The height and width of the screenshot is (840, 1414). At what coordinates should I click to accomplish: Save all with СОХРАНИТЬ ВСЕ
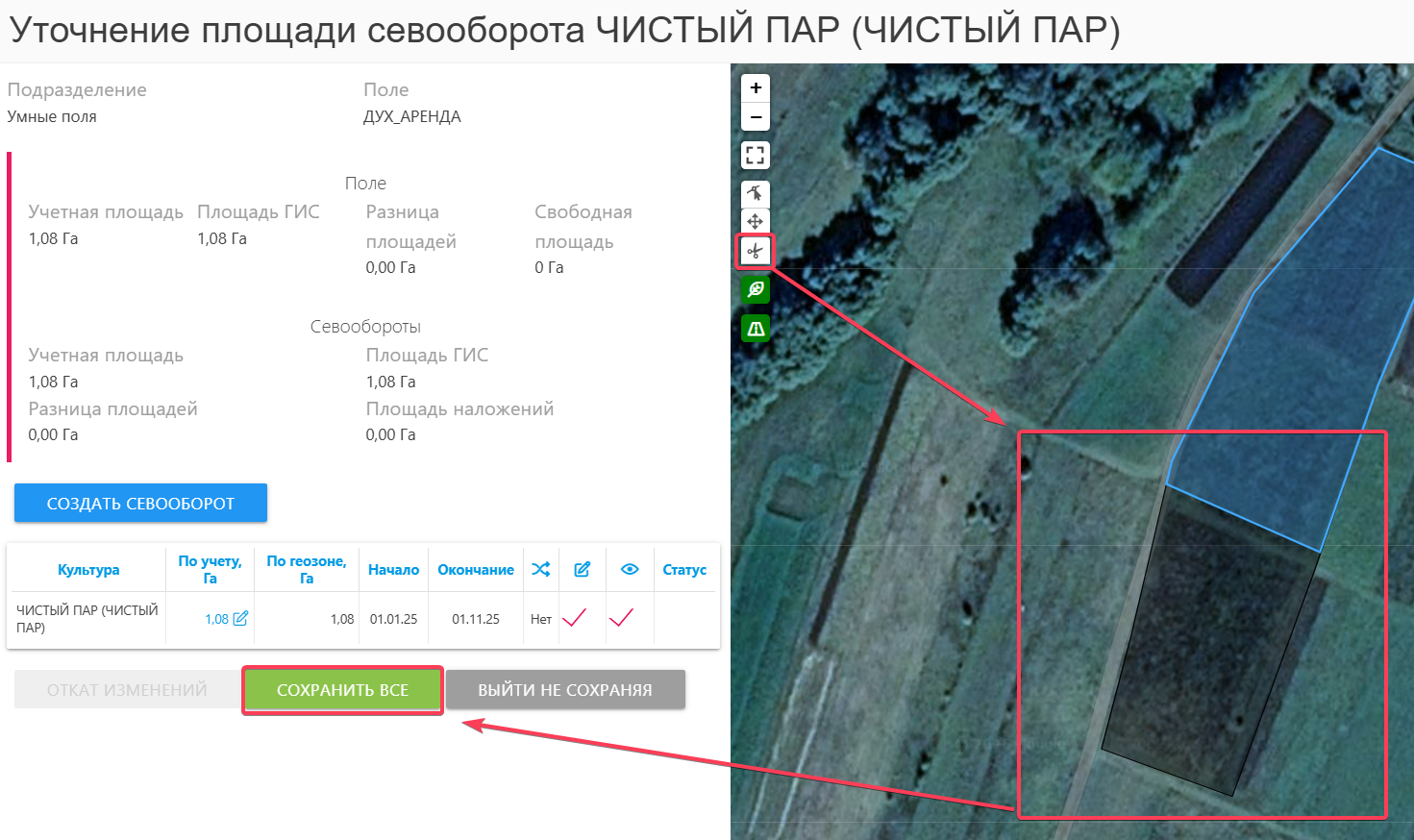[342, 690]
